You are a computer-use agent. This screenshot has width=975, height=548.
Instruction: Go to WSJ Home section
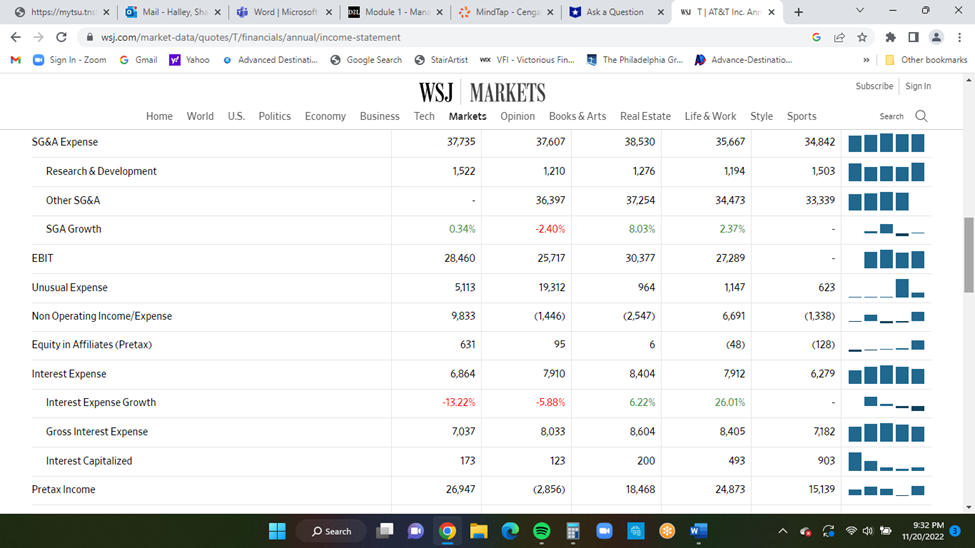point(159,116)
